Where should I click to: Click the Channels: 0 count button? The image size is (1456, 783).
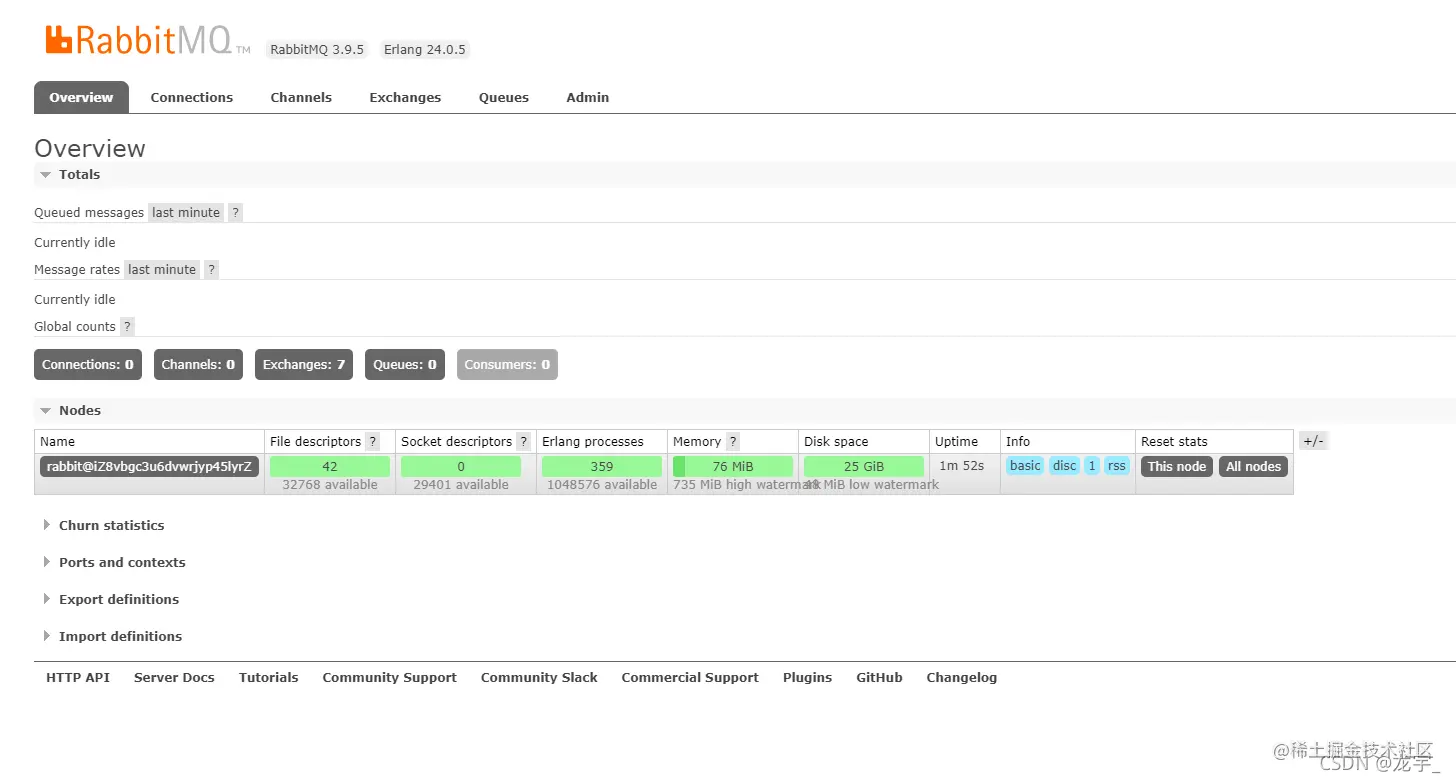(198, 364)
